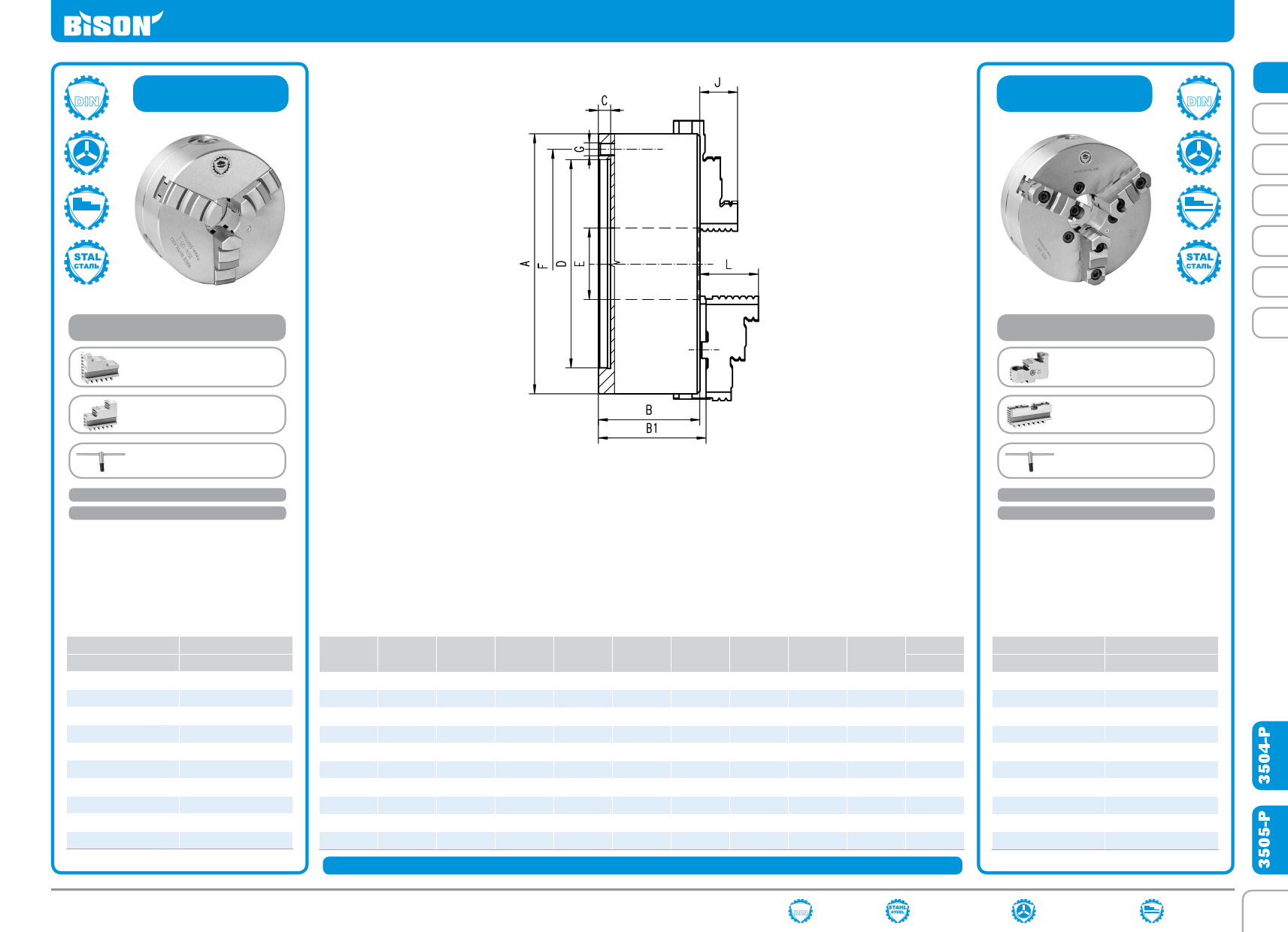
Task: Click the STAHL STEEL icon in the footer
Action: [897, 911]
